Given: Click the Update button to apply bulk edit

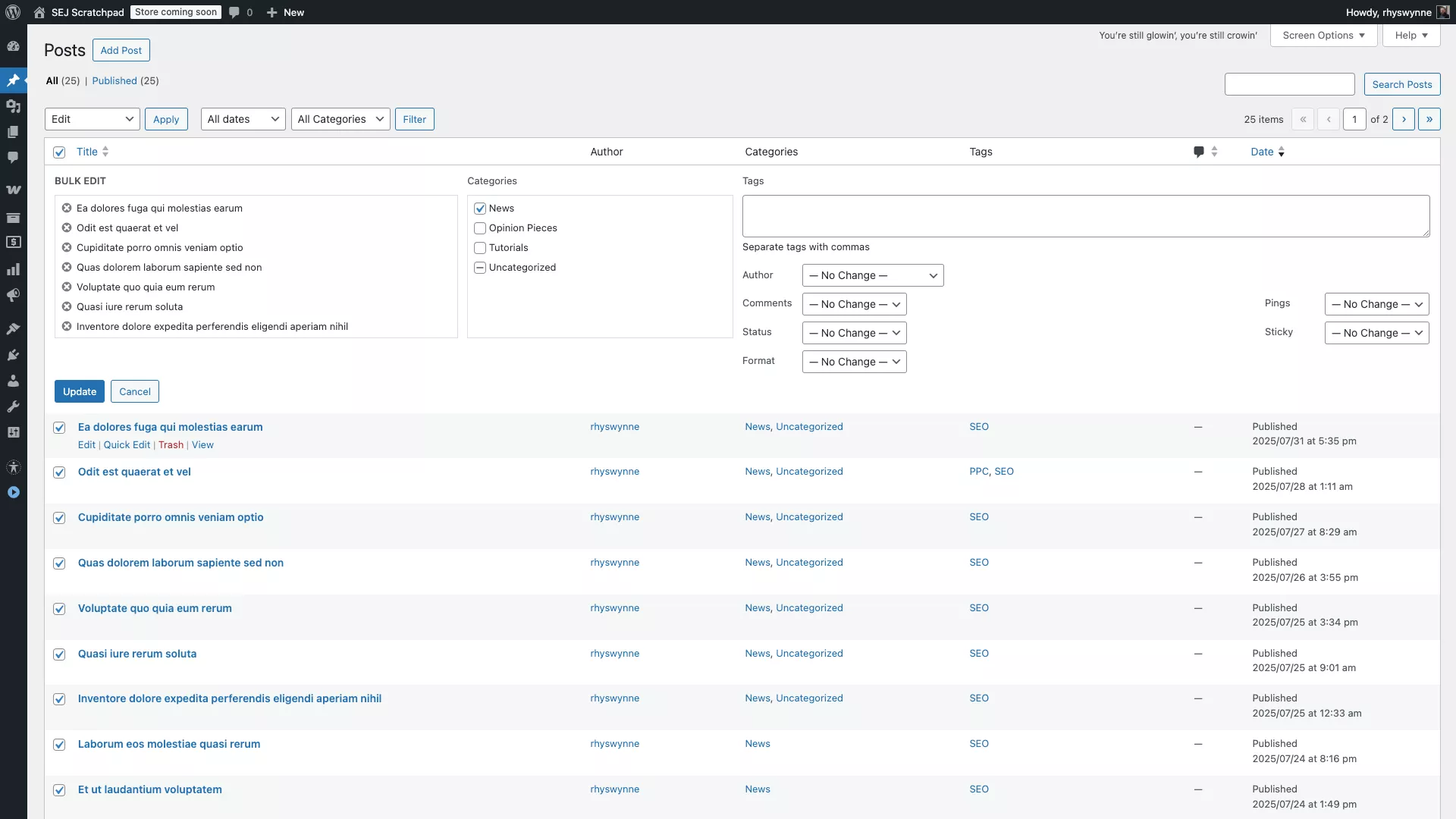Looking at the screenshot, I should [79, 391].
